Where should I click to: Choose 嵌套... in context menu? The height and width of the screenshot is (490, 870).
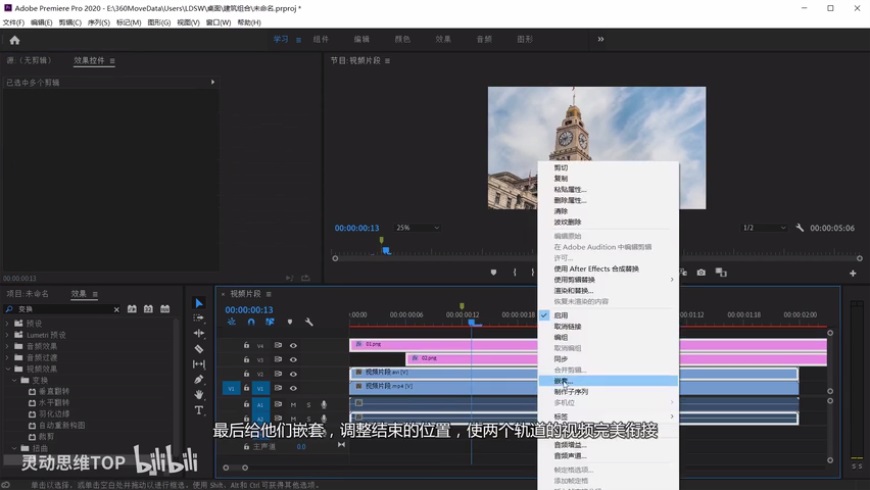tap(608, 381)
